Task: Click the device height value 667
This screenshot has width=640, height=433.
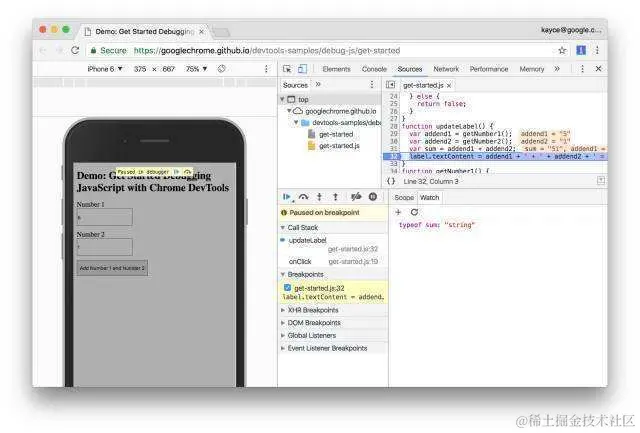Action: tap(169, 69)
